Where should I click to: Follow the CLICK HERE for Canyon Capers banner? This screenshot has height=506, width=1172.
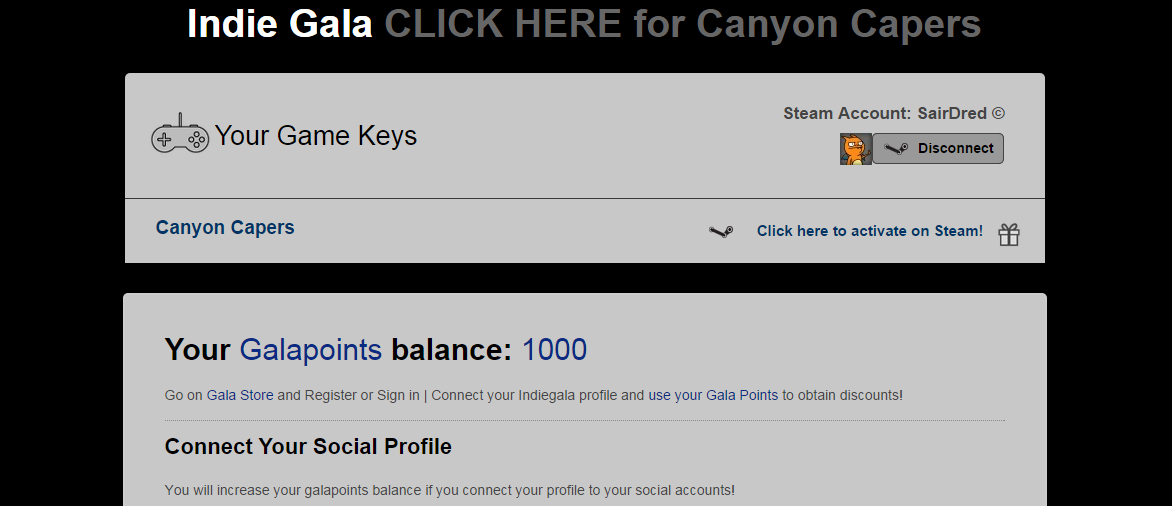(x=682, y=25)
